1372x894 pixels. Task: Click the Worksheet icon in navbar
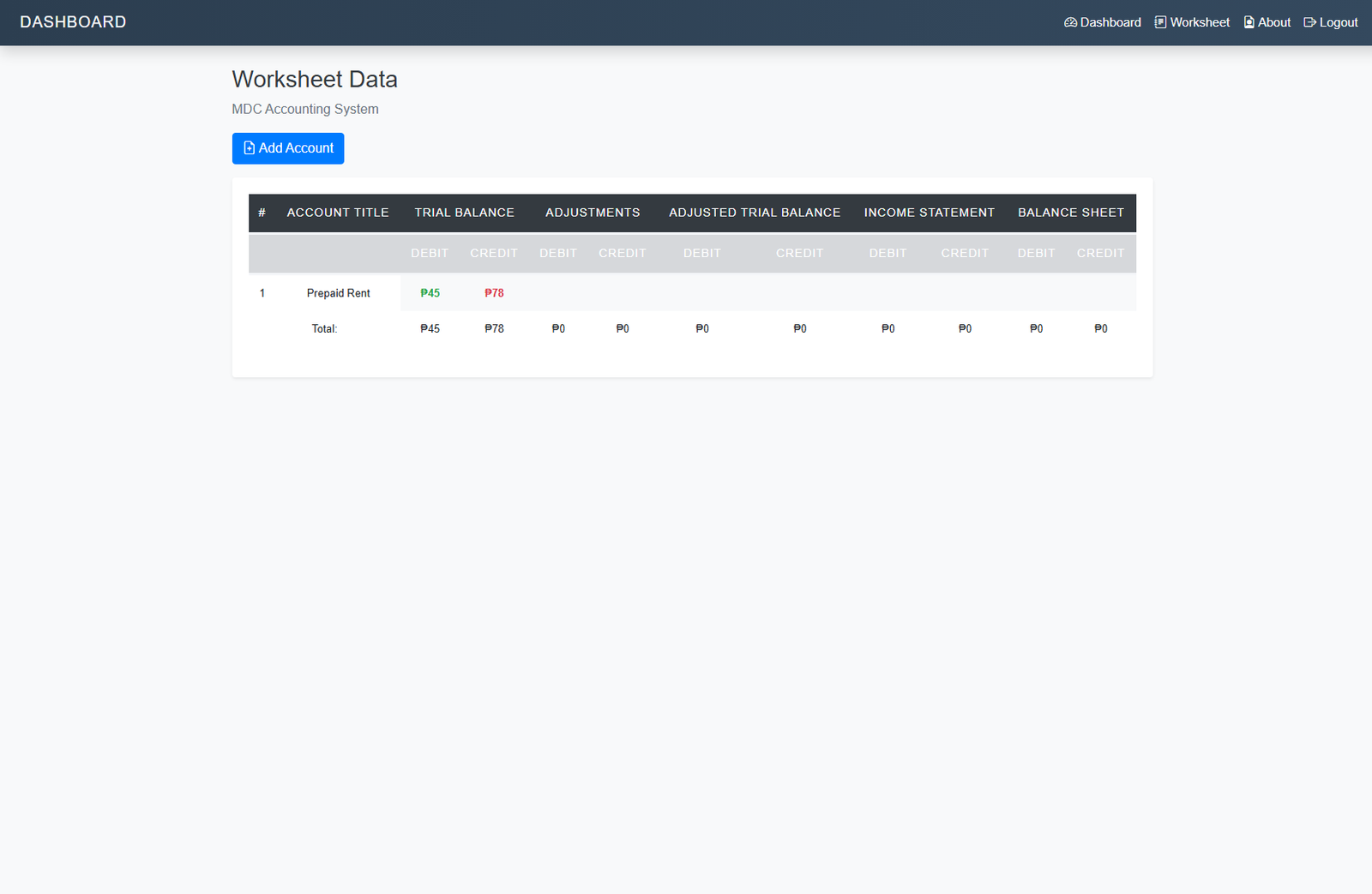point(1160,22)
